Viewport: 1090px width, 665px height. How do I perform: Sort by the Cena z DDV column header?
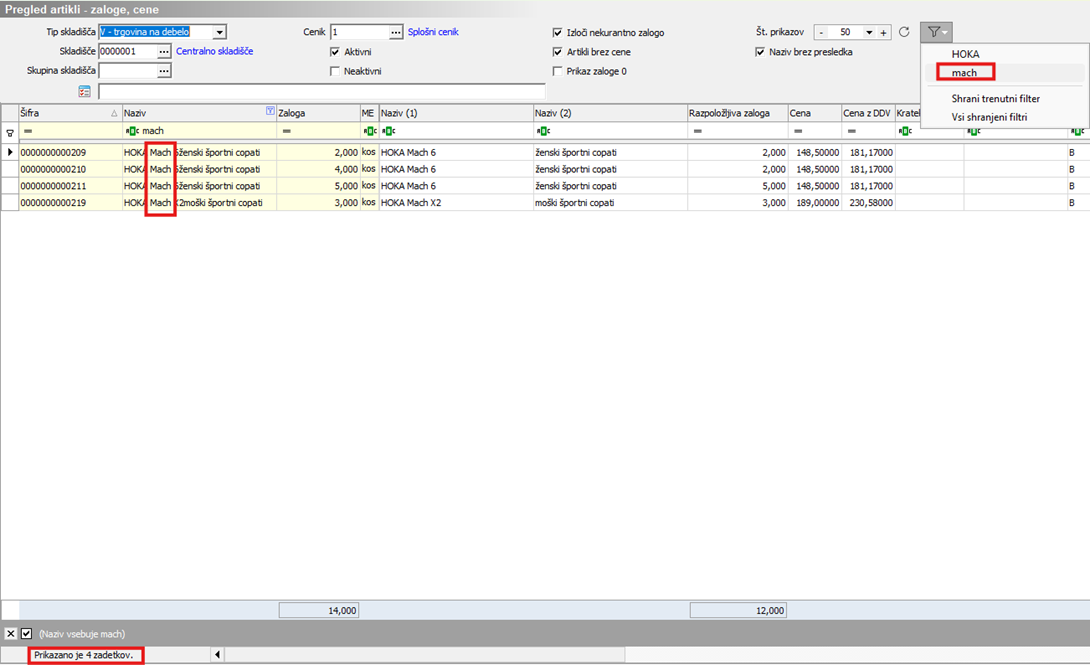click(868, 113)
